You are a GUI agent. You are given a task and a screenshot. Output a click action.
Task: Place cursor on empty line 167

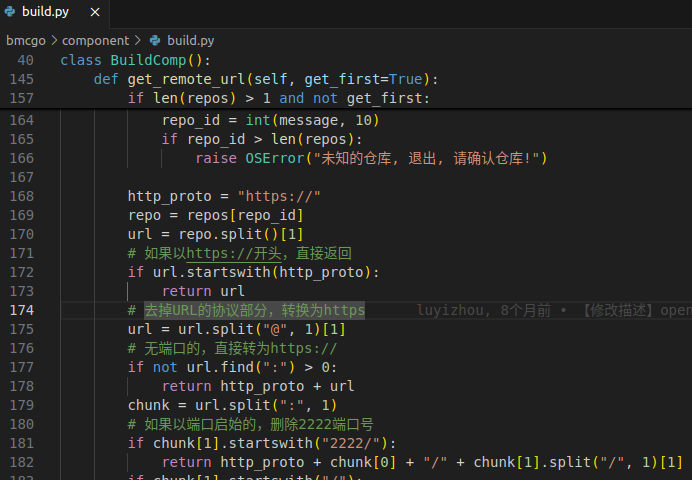click(300, 177)
